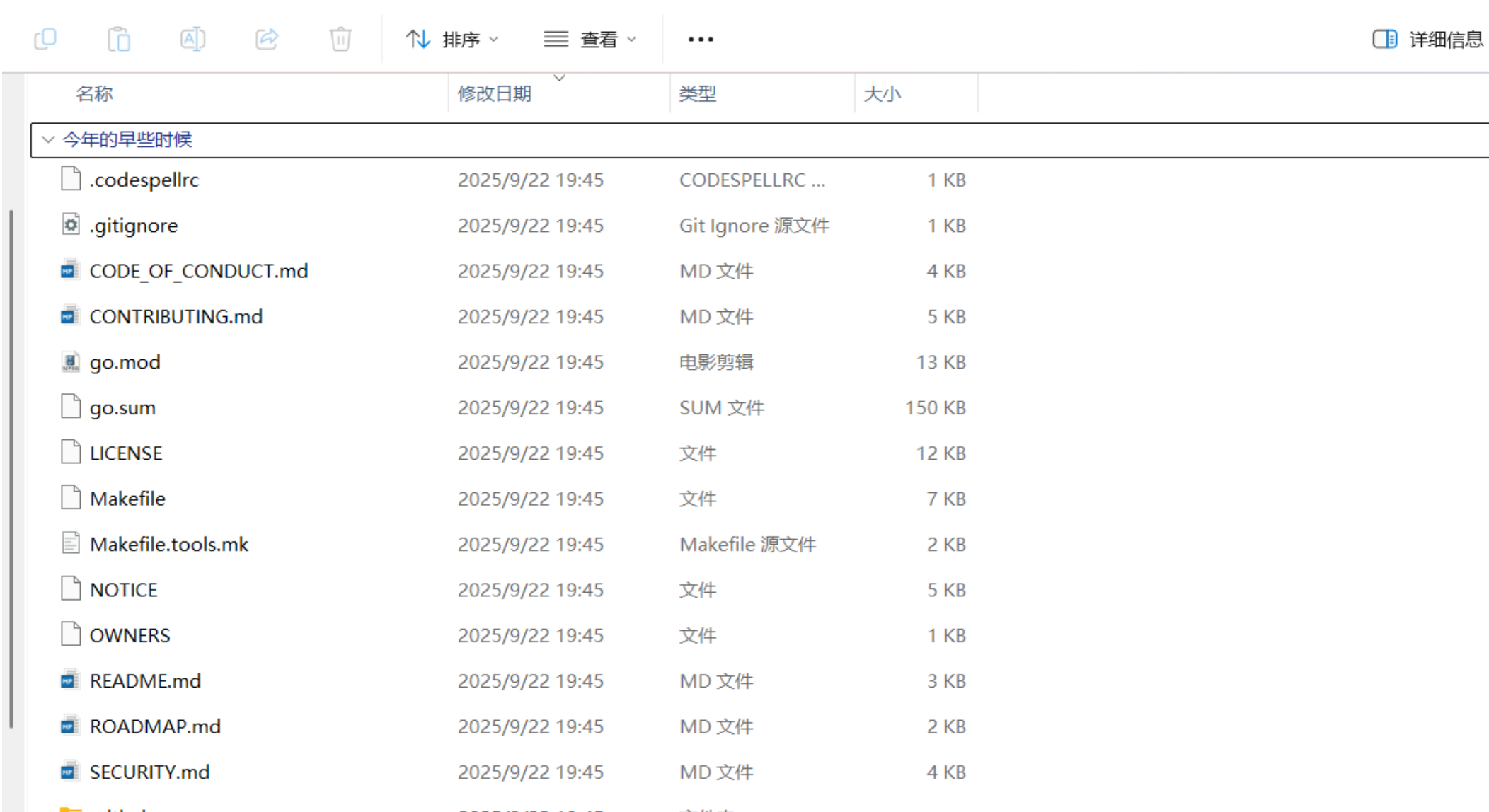Screen dimensions: 1489x812
Task: Click the Share icon in toolbar
Action: (267, 39)
